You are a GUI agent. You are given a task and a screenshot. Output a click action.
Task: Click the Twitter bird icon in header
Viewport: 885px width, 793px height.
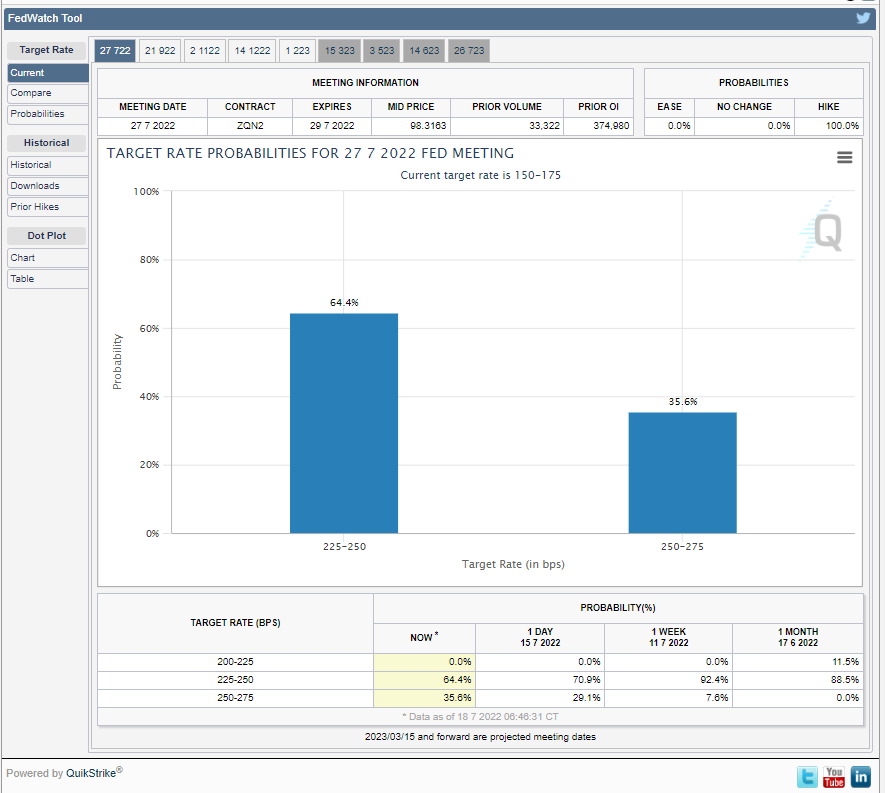point(863,18)
